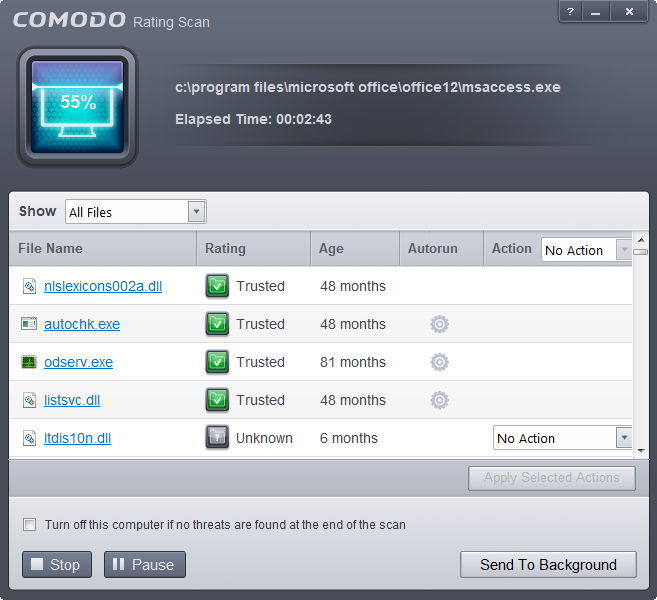Click the scanned file path msaccess.exe text

point(367,87)
